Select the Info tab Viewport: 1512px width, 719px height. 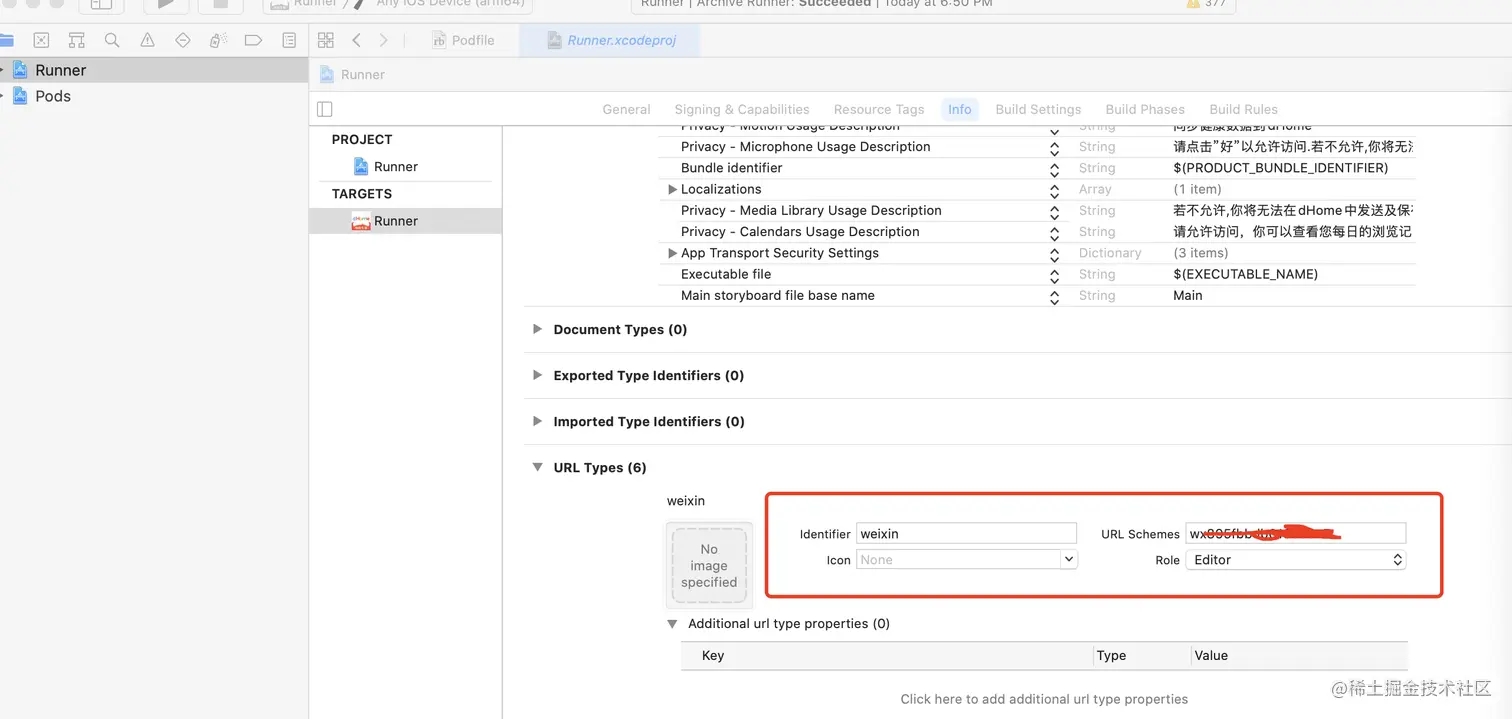(x=960, y=109)
